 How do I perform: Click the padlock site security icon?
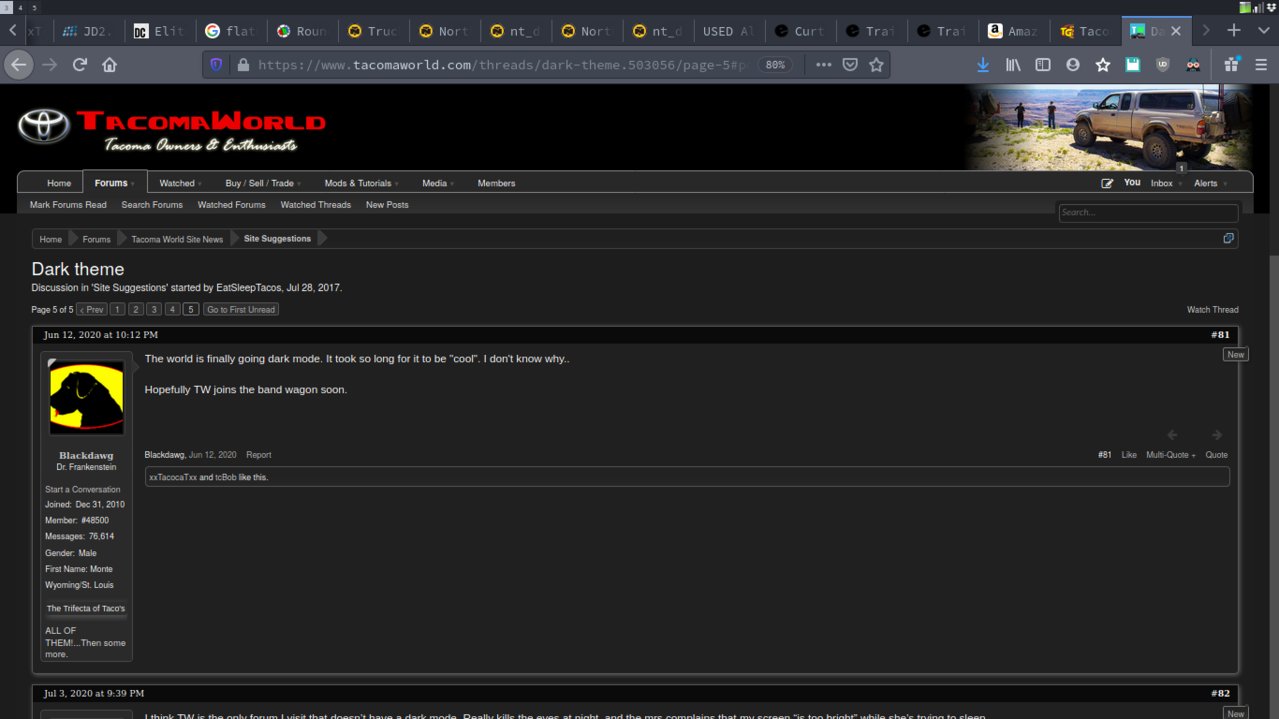(x=242, y=65)
